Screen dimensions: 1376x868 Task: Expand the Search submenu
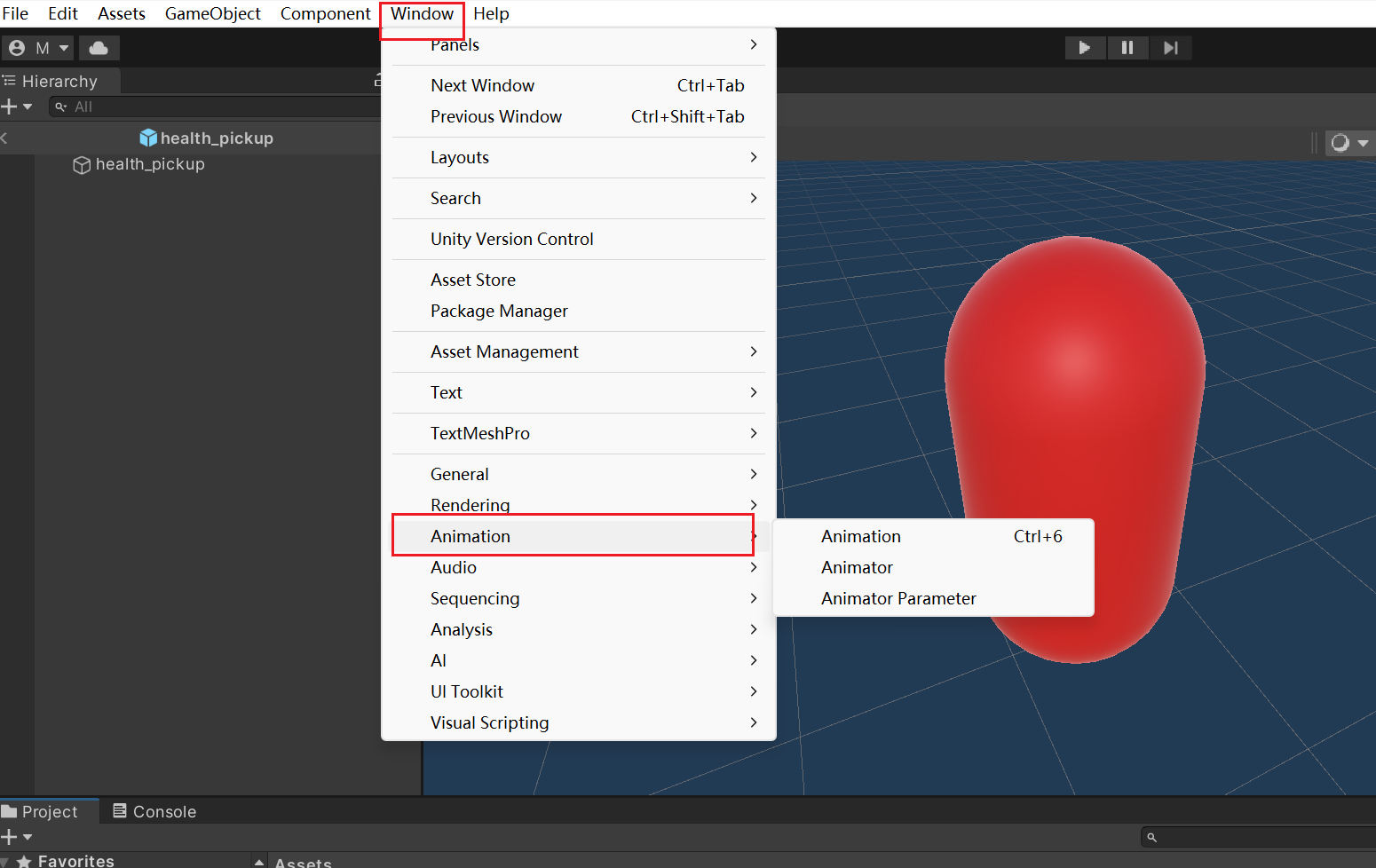579,198
